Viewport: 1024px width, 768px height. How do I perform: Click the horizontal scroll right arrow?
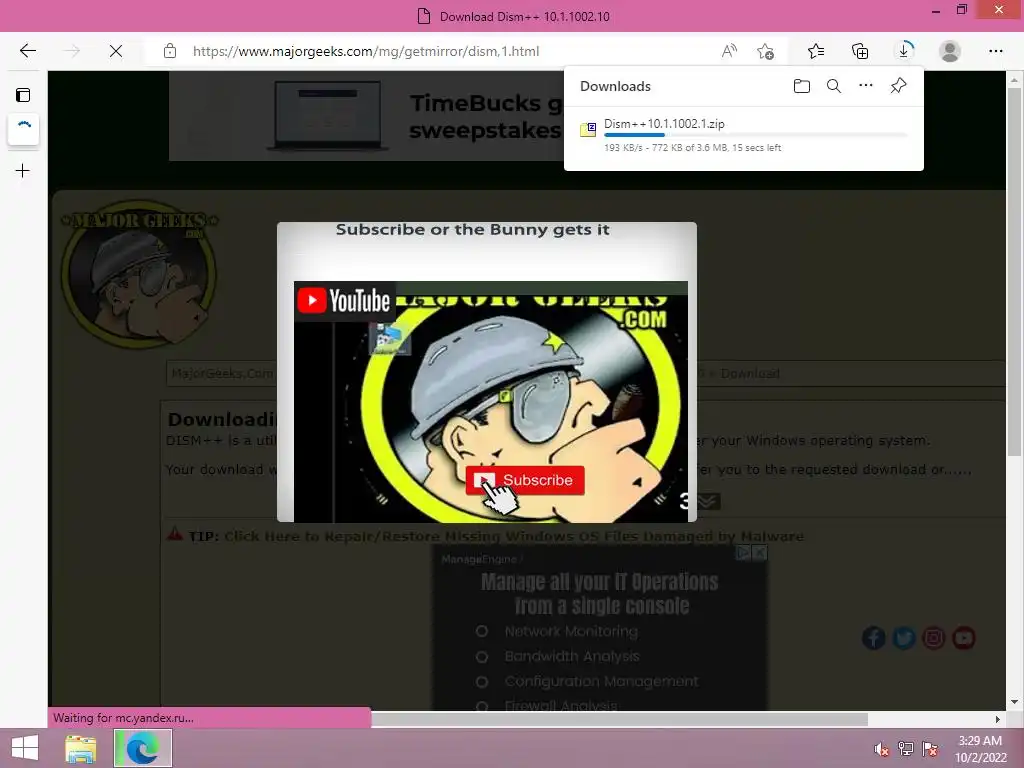point(997,719)
